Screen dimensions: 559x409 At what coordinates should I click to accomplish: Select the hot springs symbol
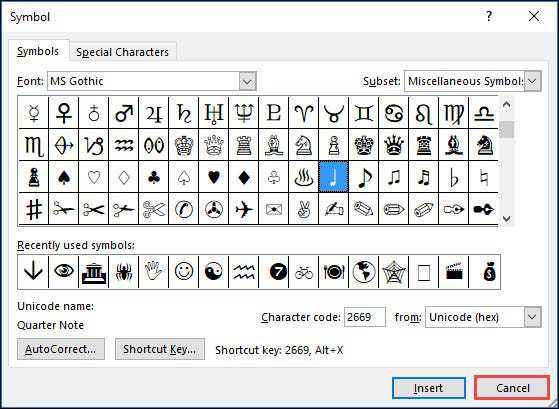[304, 177]
